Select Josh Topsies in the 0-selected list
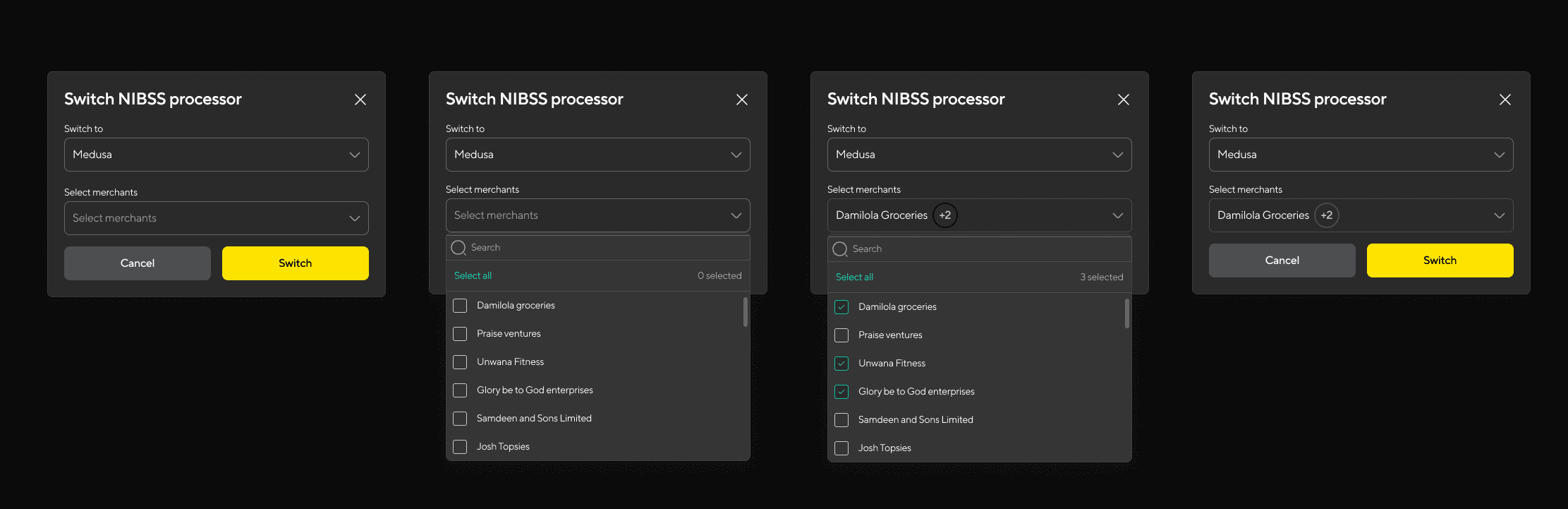Screen dimensions: 1568x509 (x=460, y=447)
